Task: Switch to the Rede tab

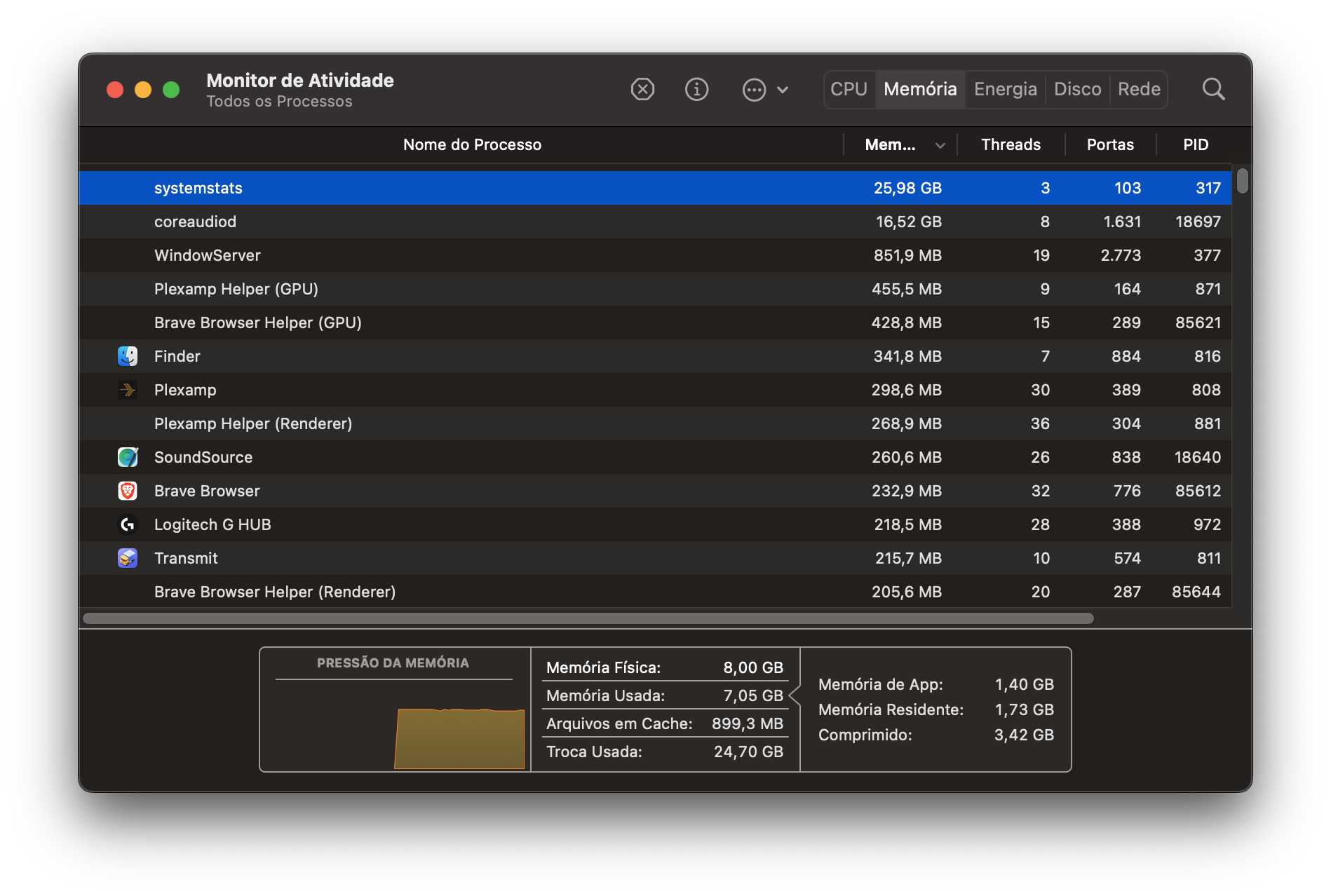Action: pos(1139,90)
